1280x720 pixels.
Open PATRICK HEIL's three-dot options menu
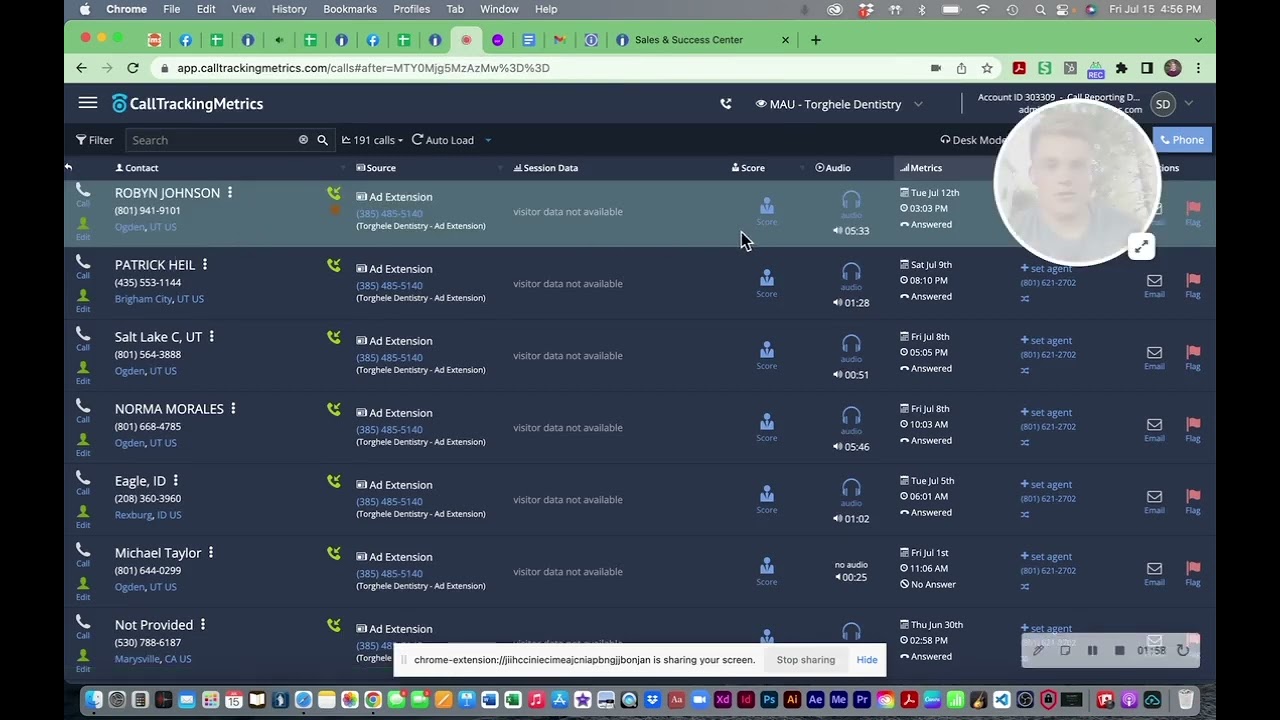click(x=205, y=264)
